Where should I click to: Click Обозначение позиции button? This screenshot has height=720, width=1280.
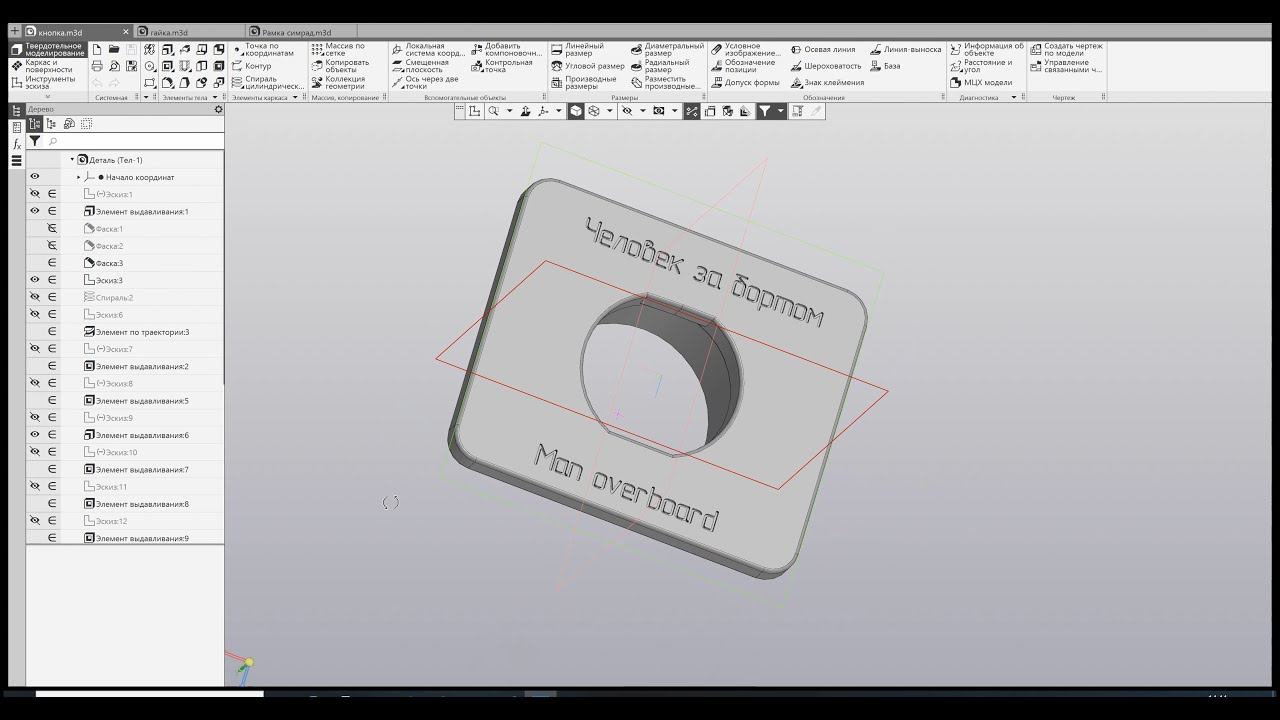(x=742, y=66)
